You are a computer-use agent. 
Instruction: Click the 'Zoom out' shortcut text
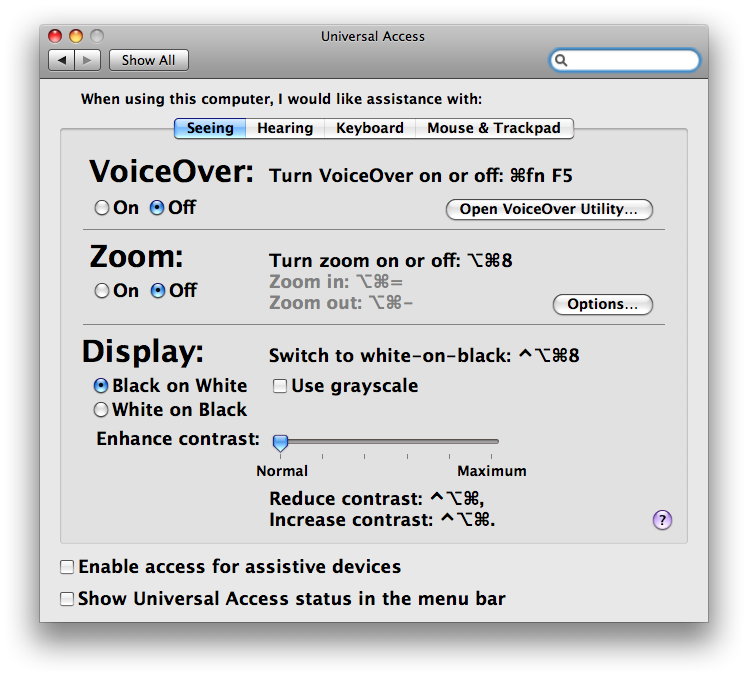341,303
